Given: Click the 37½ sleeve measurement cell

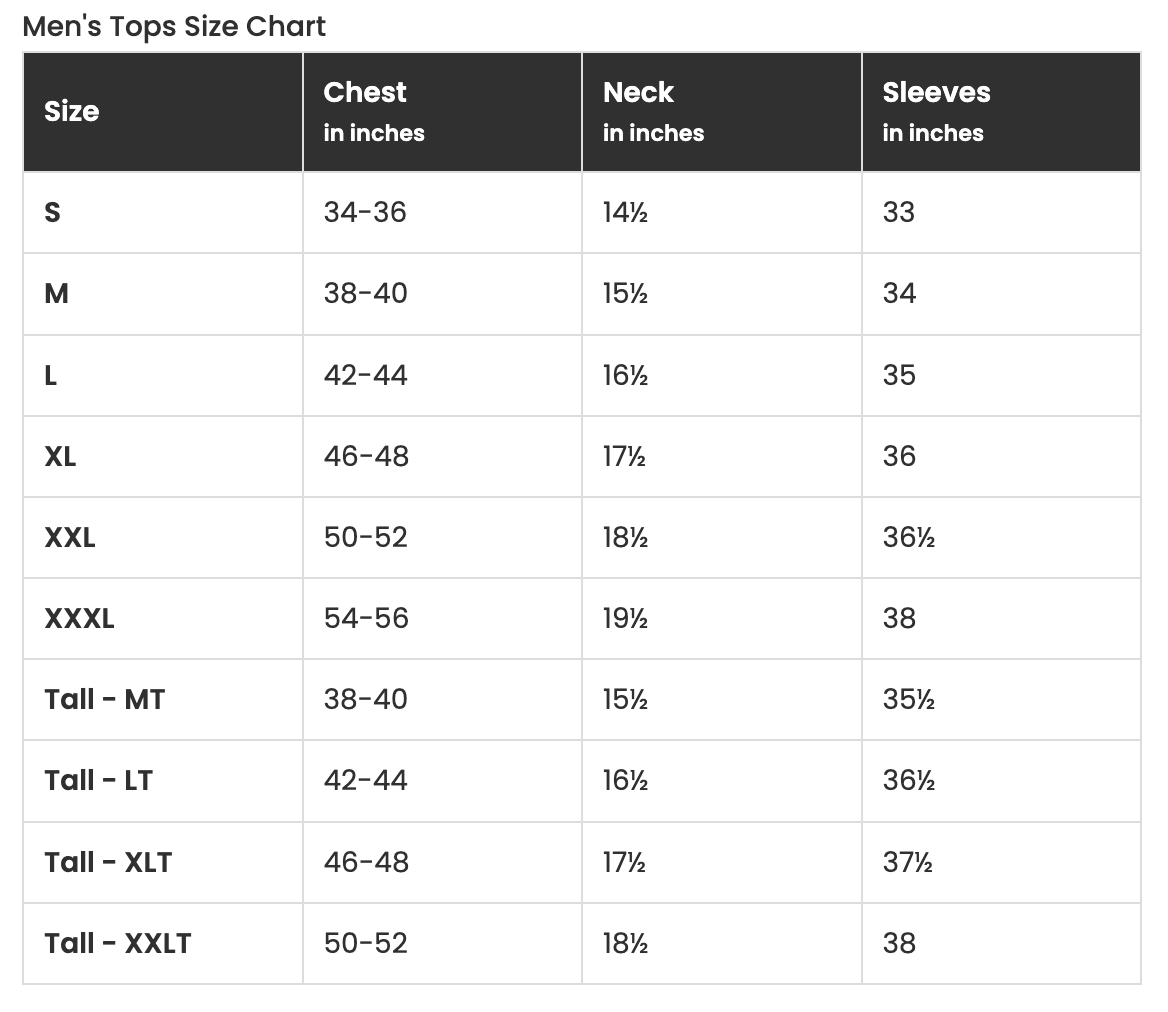Looking at the screenshot, I should 907,862.
